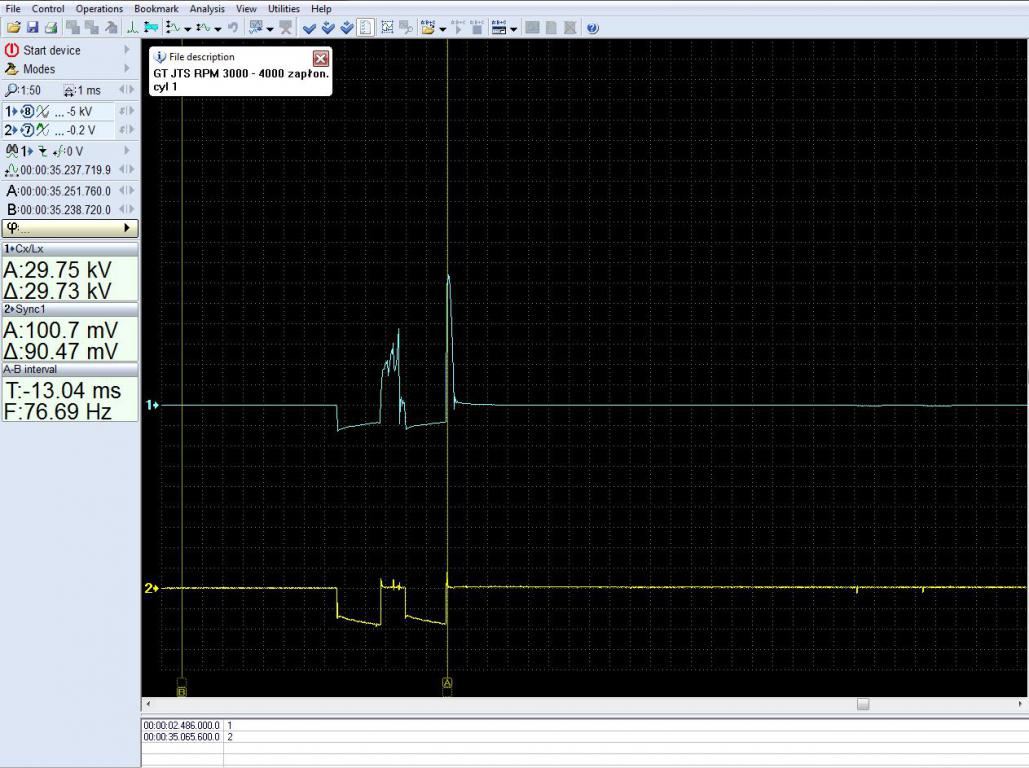Viewport: 1029px width, 768px height.
Task: Adjust the zoom and time-base stepper arrows
Action: coord(127,90)
